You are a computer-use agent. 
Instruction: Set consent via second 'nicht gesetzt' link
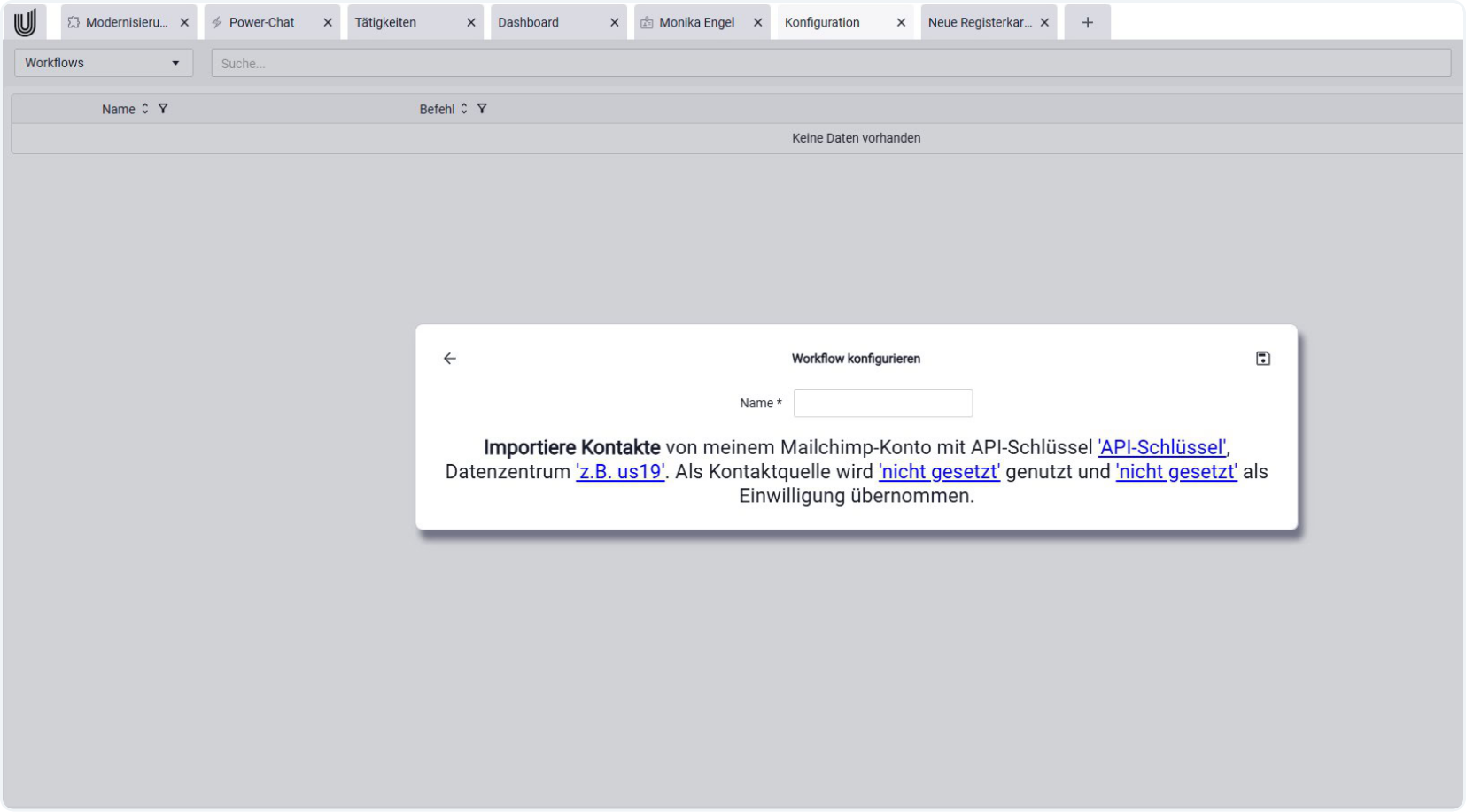point(1175,472)
